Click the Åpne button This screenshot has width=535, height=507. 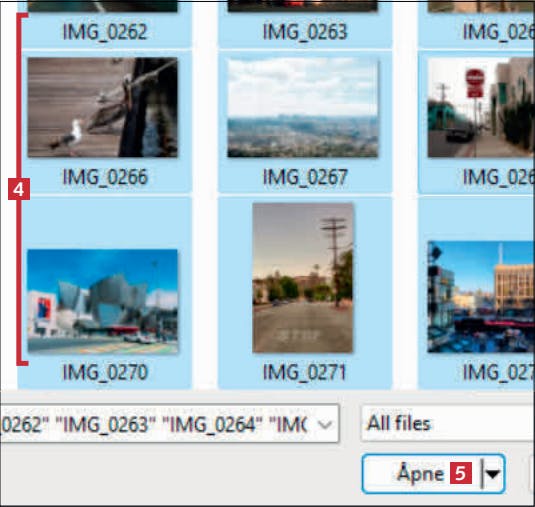(x=421, y=474)
